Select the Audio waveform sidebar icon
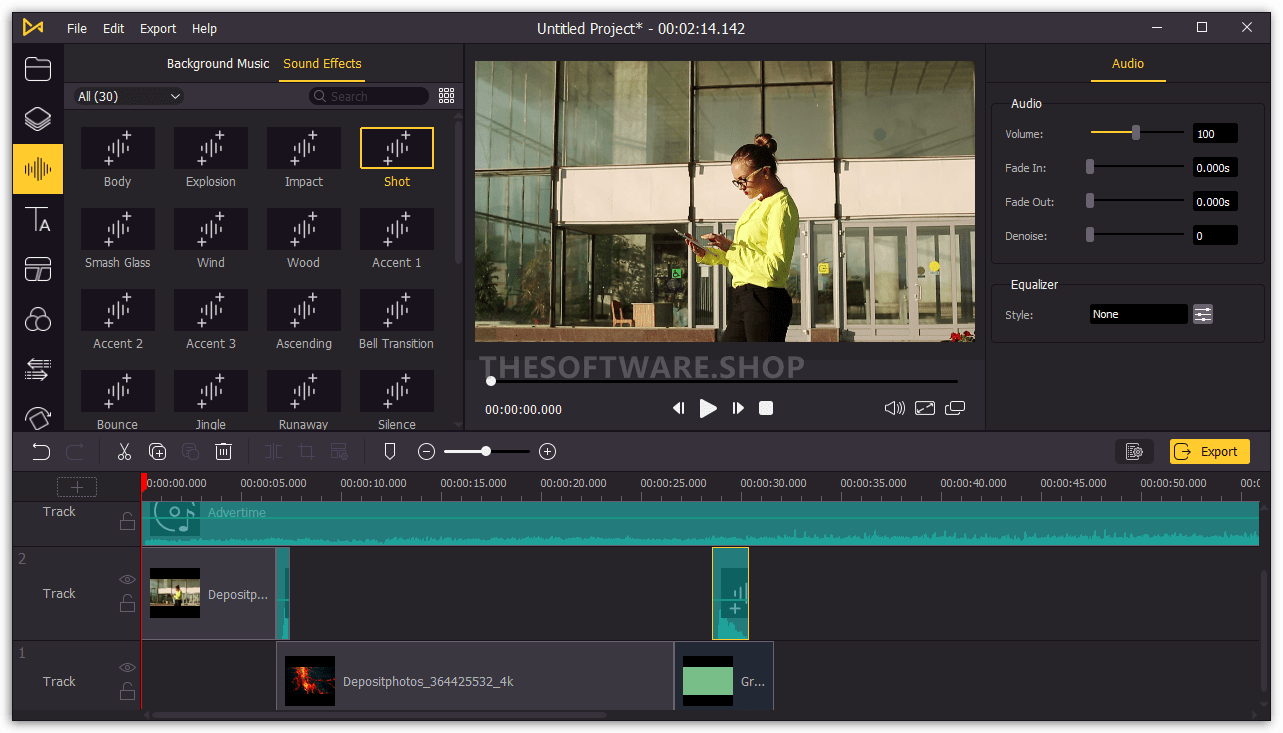 [x=38, y=169]
